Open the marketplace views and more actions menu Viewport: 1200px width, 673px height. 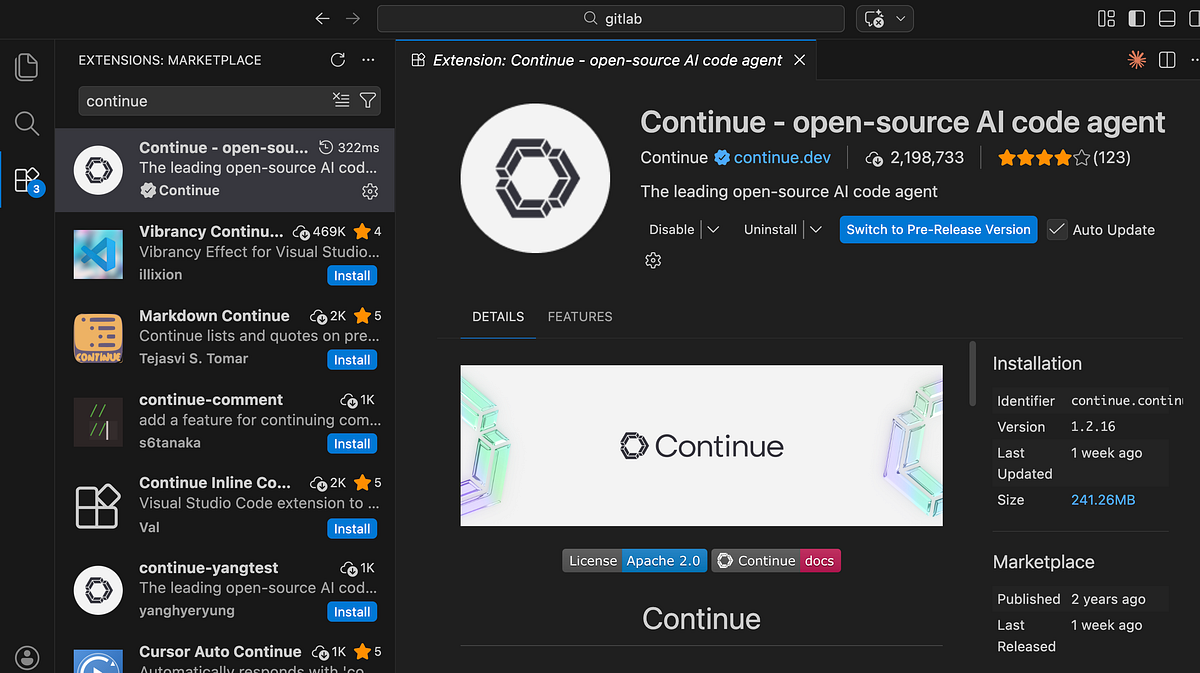coord(368,60)
